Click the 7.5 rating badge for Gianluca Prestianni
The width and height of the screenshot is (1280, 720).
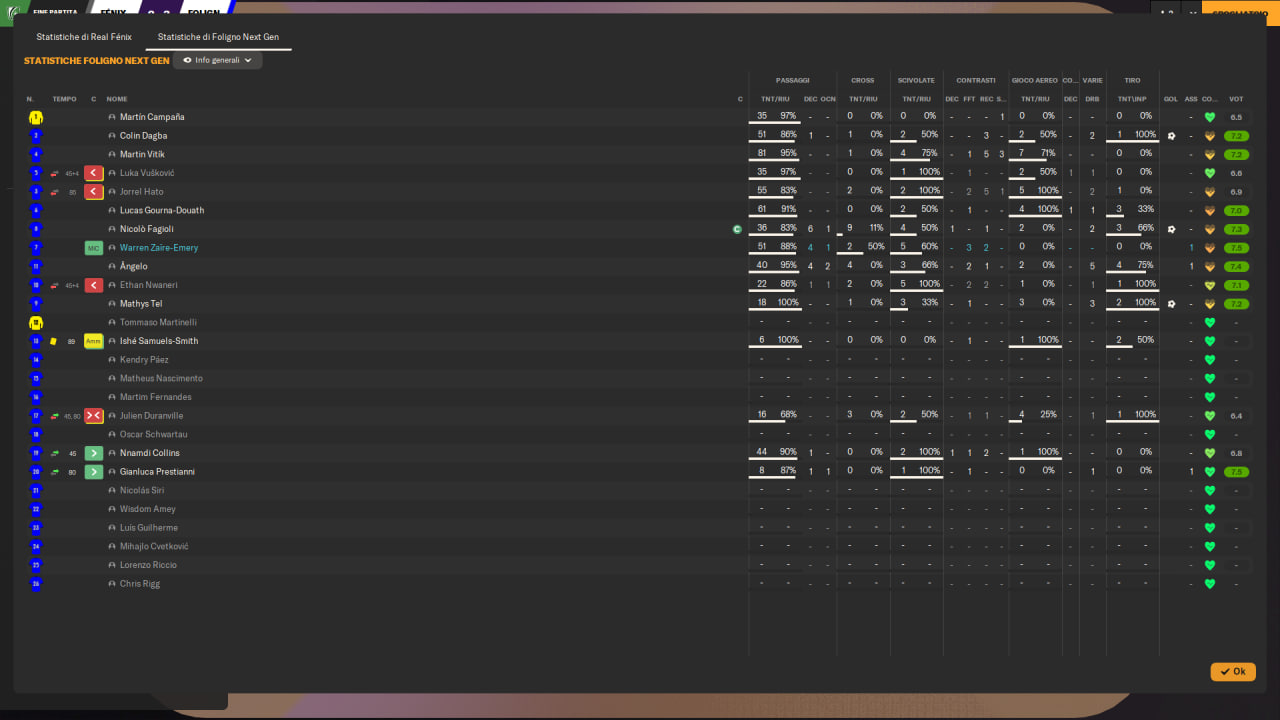point(1236,472)
